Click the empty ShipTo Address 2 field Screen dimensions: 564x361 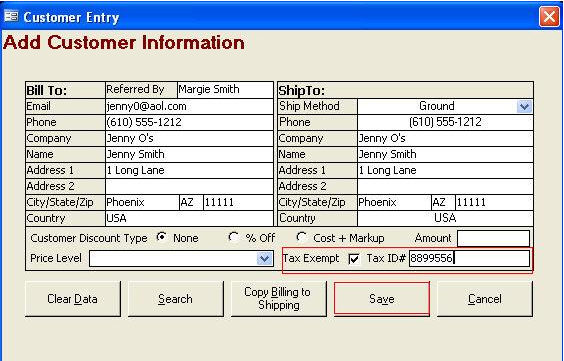pos(445,186)
